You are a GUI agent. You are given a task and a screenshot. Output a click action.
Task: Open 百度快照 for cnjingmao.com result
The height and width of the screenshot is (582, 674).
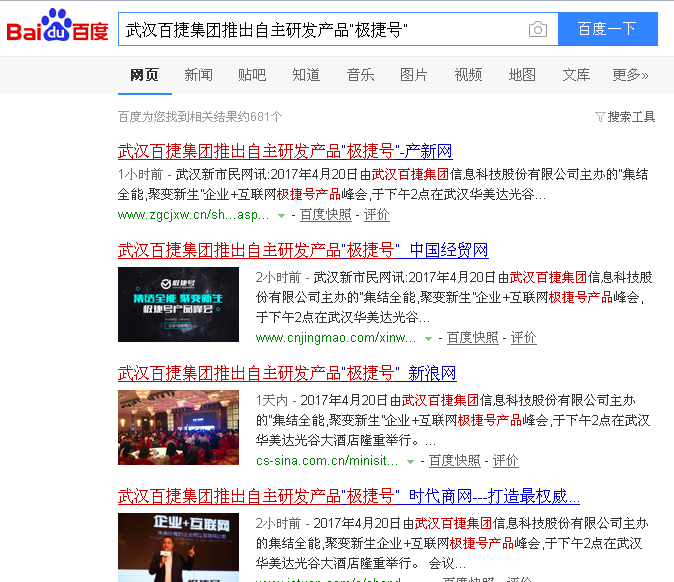(472, 338)
